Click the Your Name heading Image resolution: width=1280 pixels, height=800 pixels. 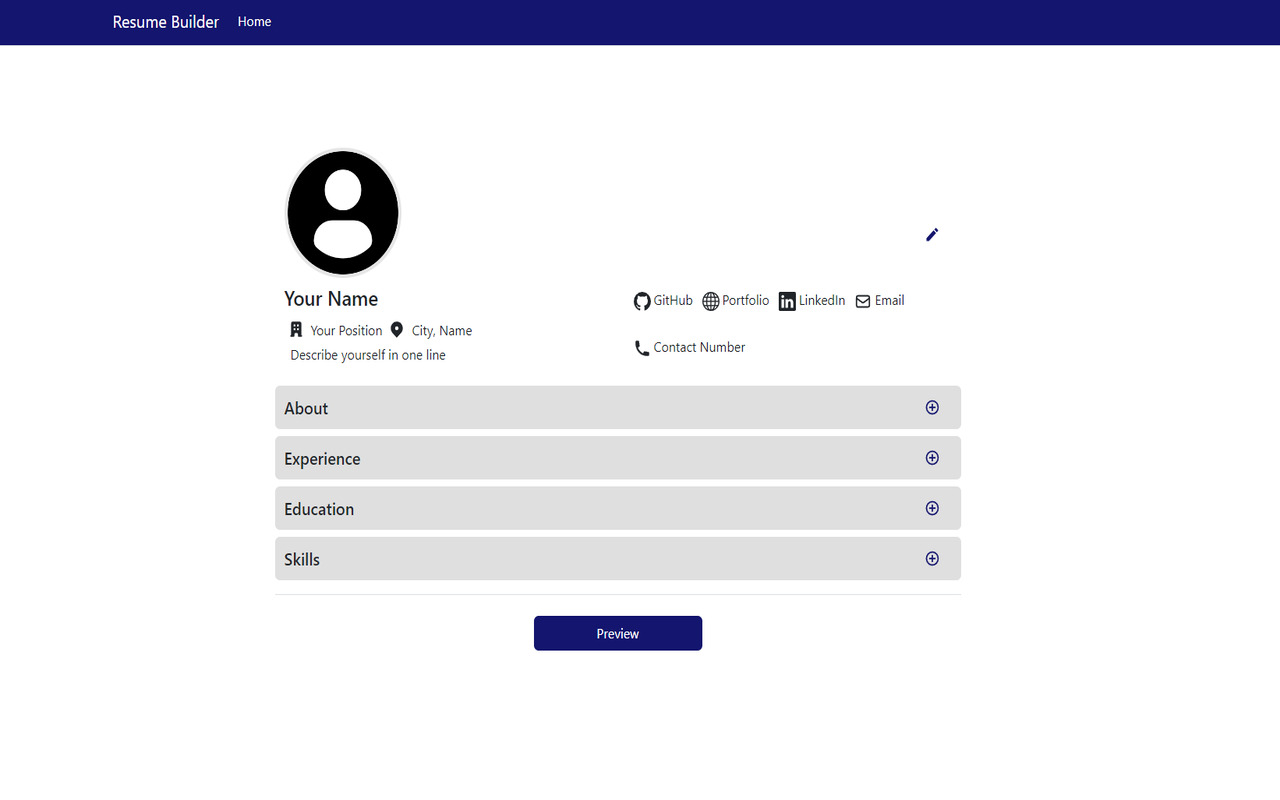[331, 299]
